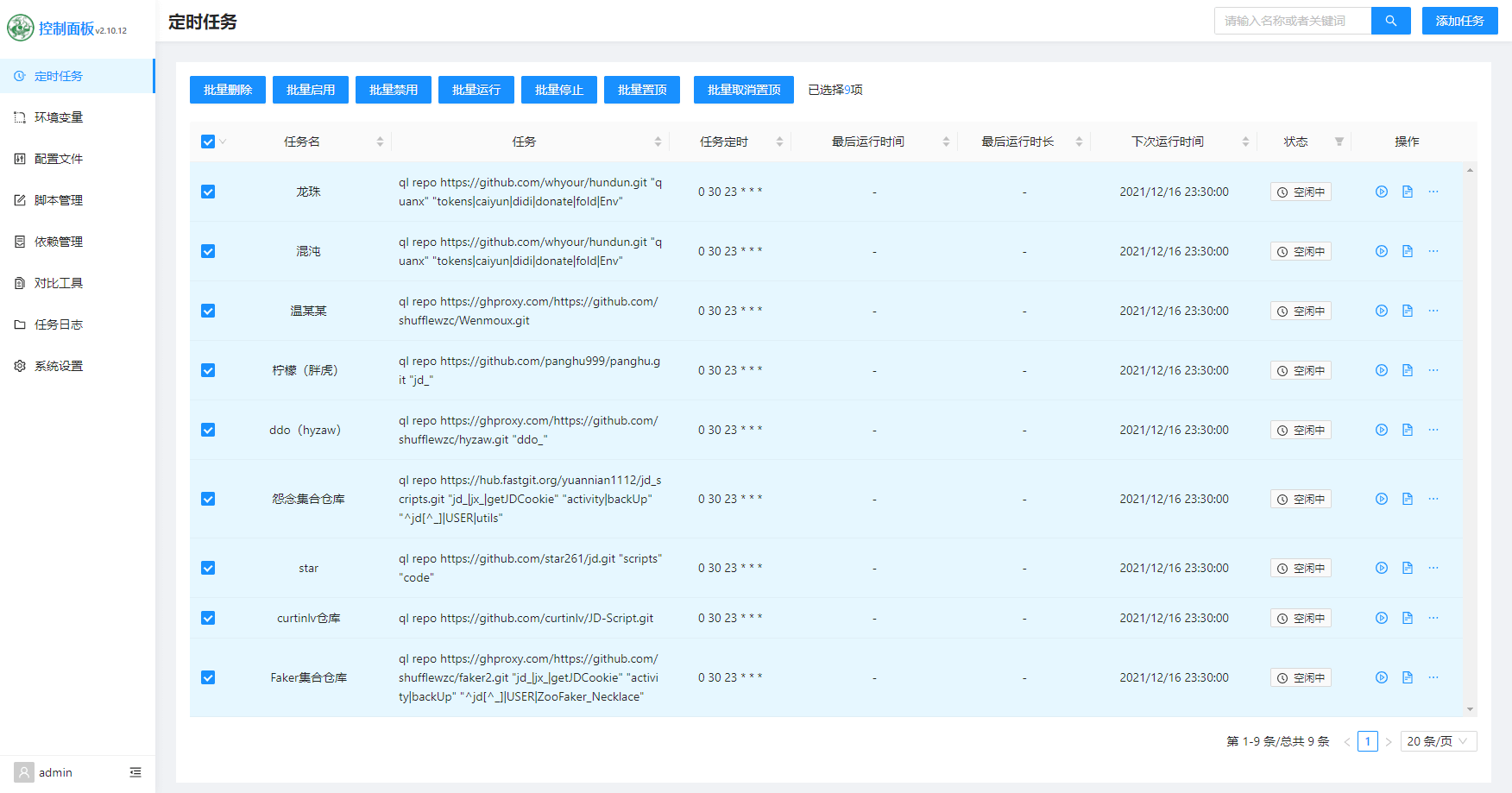This screenshot has height=793, width=1512.
Task: Run the 龙珠 task with play icon
Action: (1381, 192)
